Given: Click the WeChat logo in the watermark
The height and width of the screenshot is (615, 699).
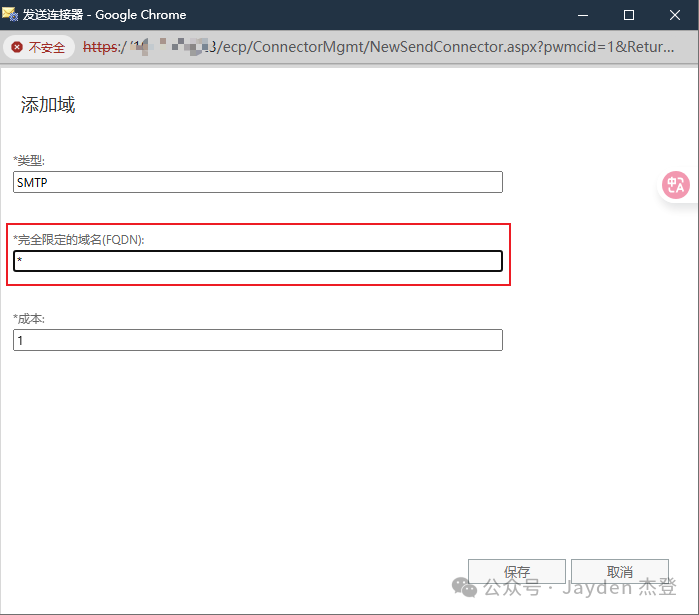Looking at the screenshot, I should pos(464,587).
